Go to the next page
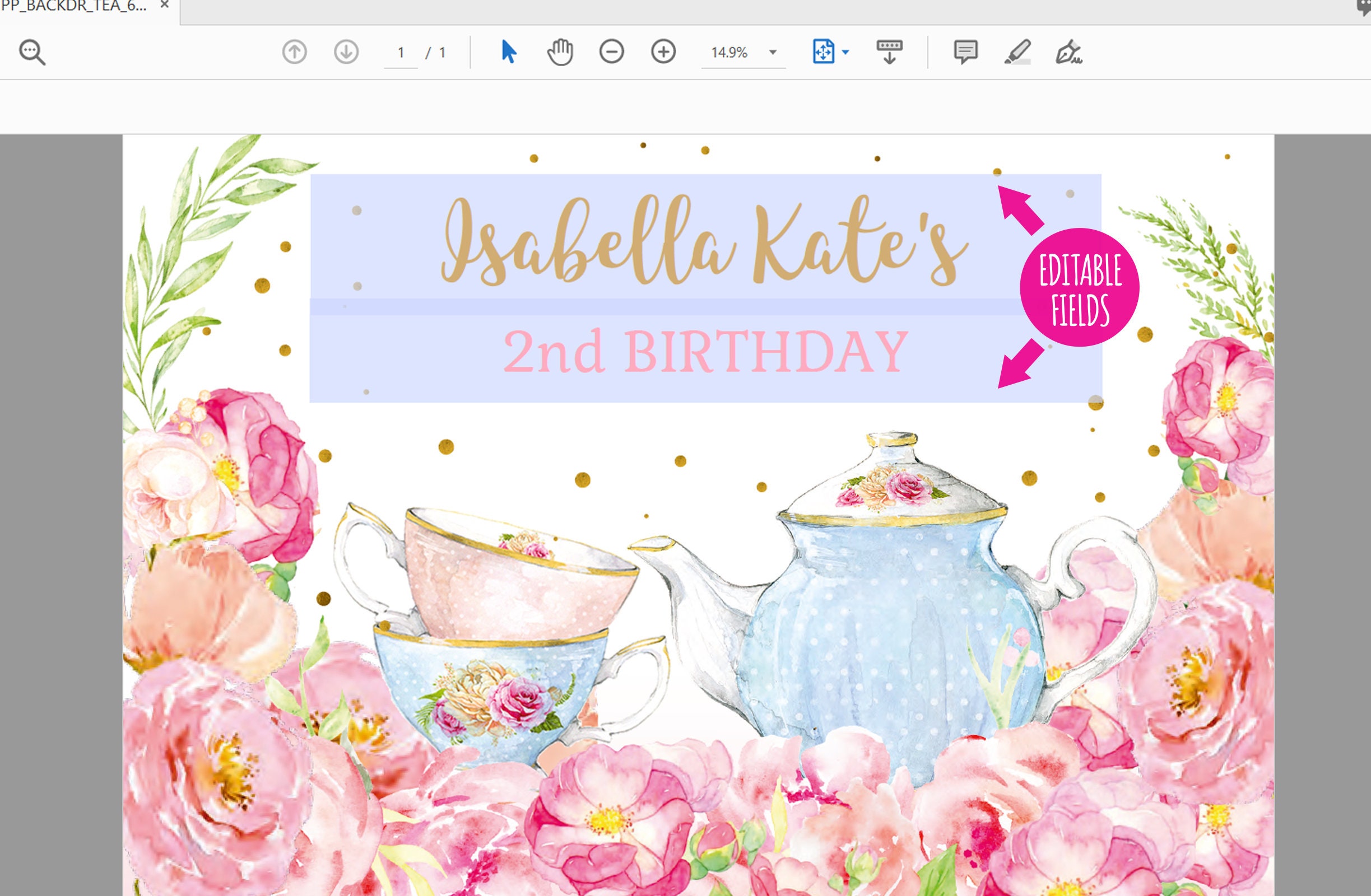This screenshot has width=1371, height=896. click(346, 52)
